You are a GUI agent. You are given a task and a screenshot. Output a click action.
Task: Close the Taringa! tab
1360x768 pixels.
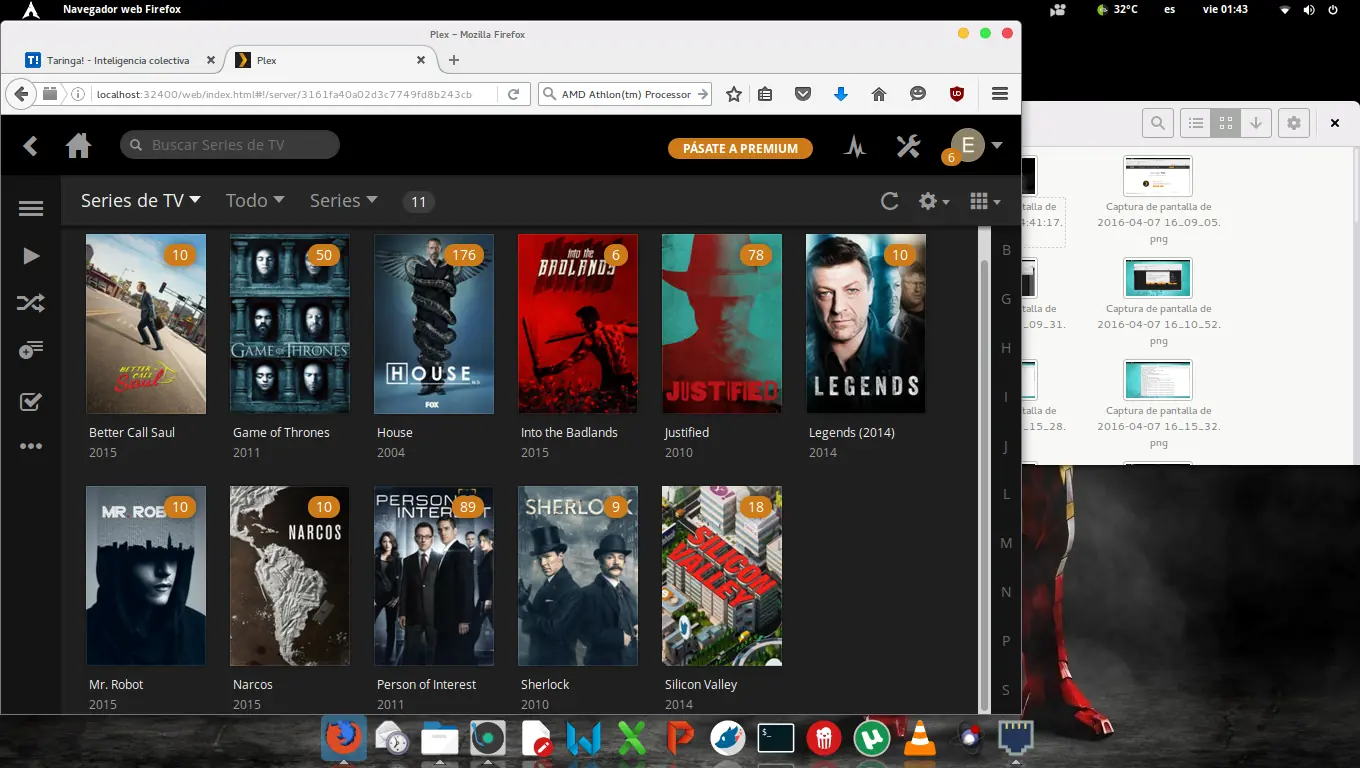click(210, 60)
